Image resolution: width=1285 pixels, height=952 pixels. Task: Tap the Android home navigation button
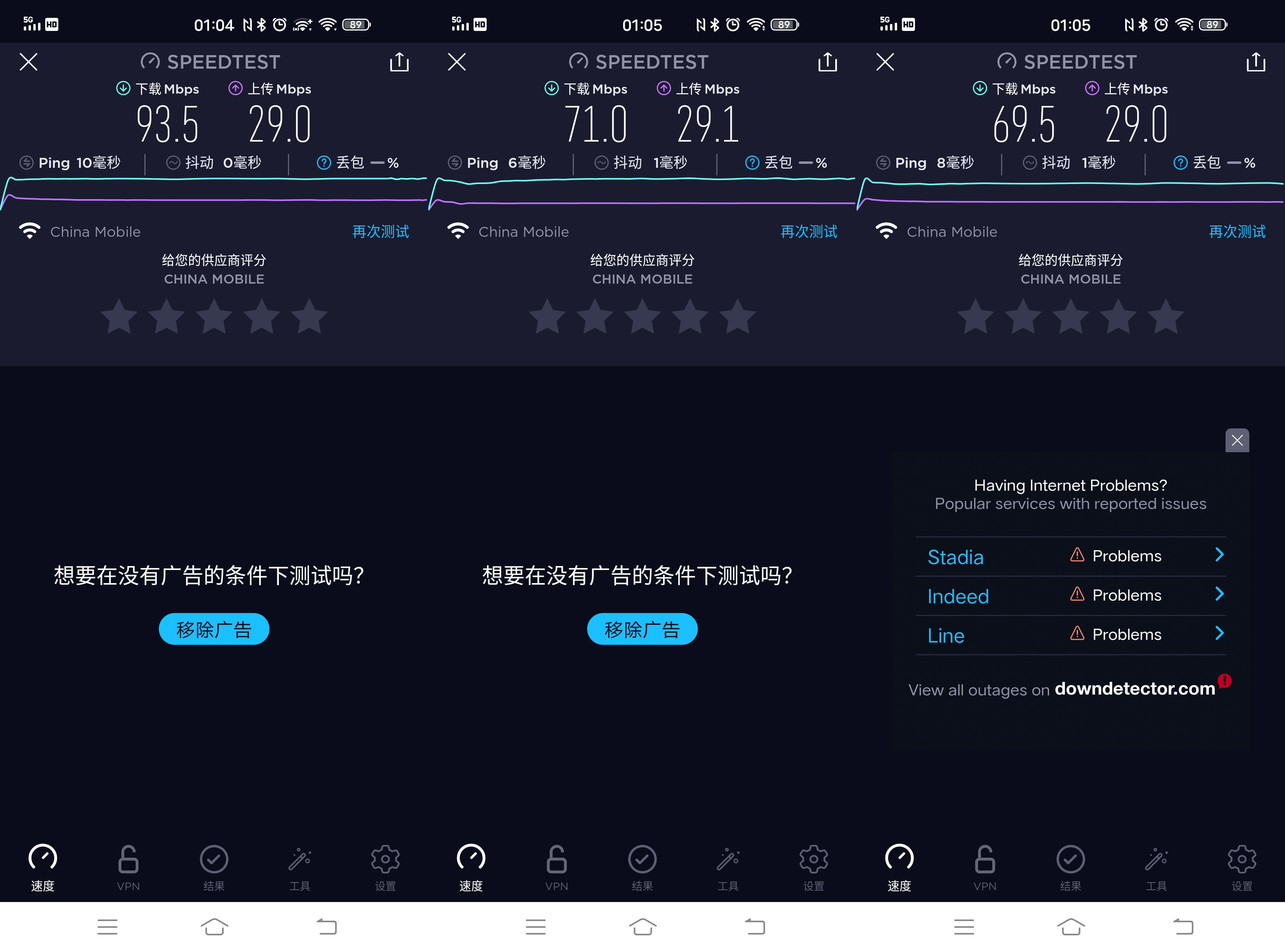[214, 926]
